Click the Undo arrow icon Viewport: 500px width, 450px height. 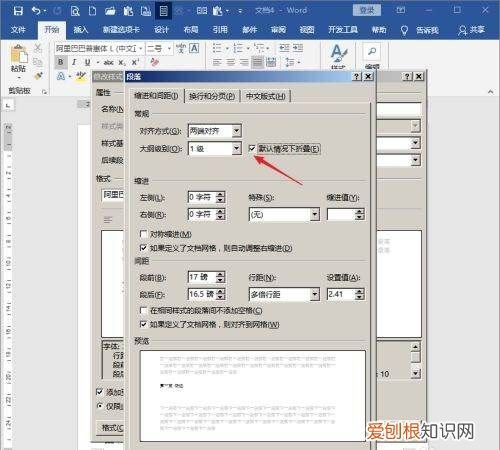(x=36, y=11)
